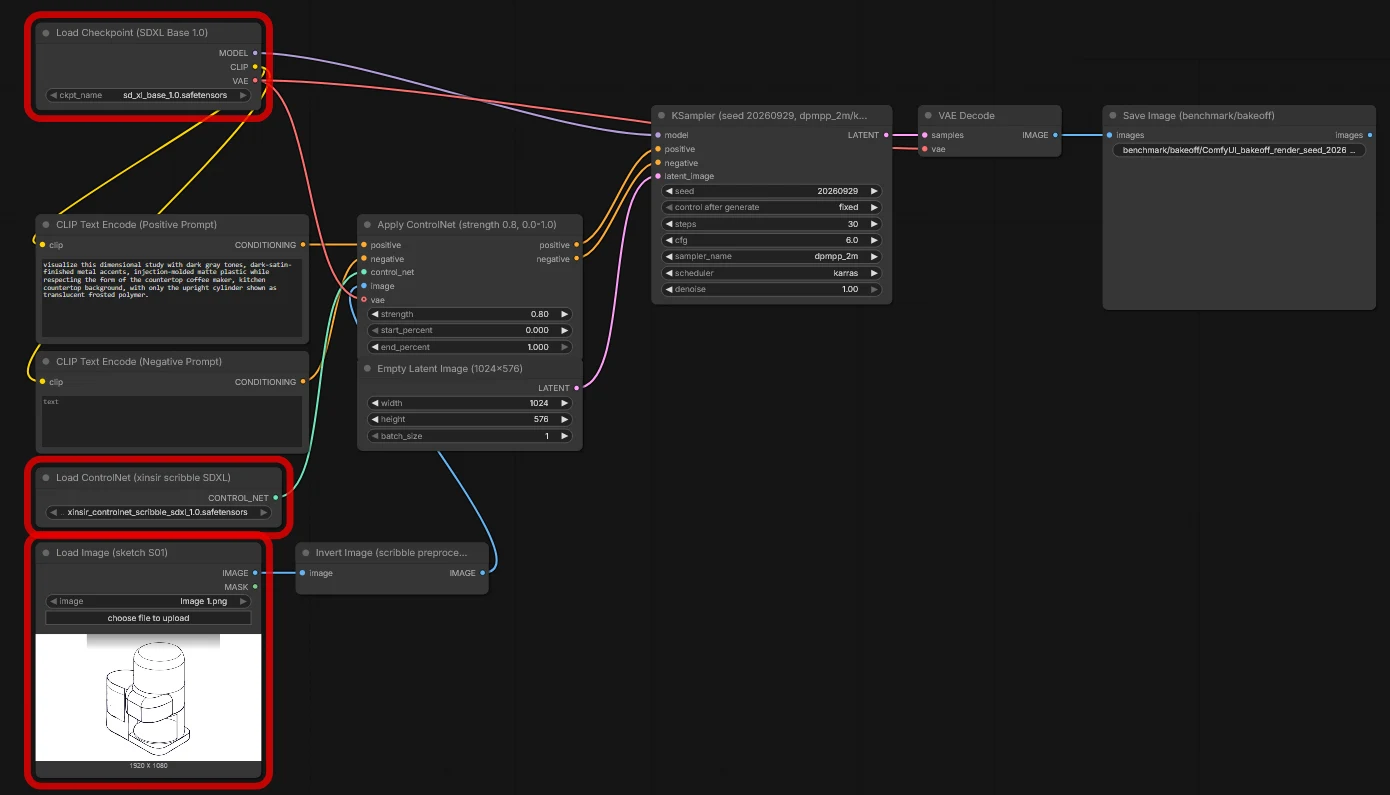The image size is (1390, 795).
Task: Open the image file combo showing image 1.png
Action: (148, 601)
